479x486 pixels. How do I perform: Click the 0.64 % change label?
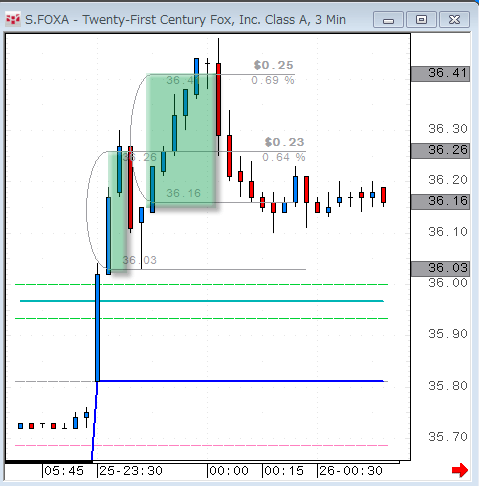[284, 157]
